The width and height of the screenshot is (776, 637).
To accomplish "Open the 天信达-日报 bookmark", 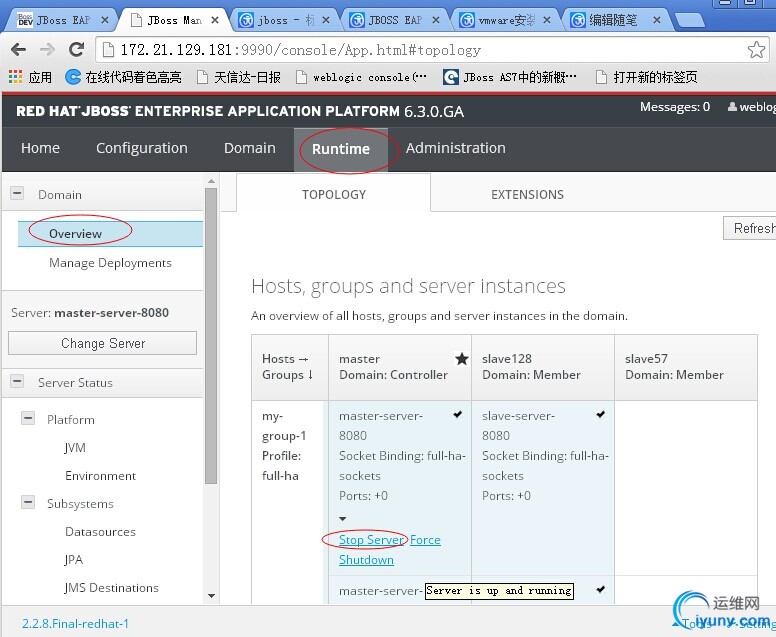I will click(x=239, y=77).
